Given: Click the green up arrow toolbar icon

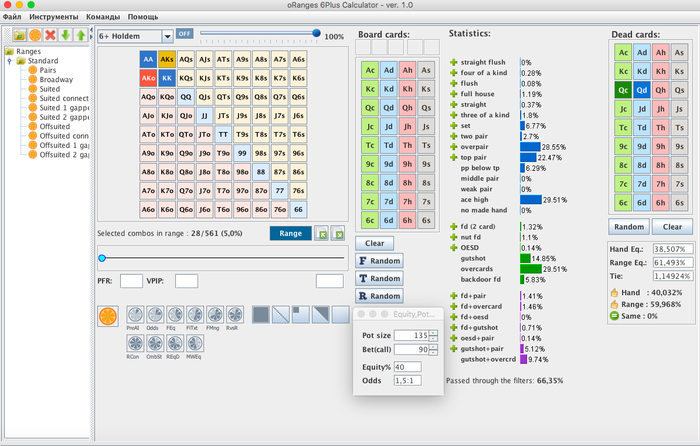Looking at the screenshot, I should [x=81, y=35].
